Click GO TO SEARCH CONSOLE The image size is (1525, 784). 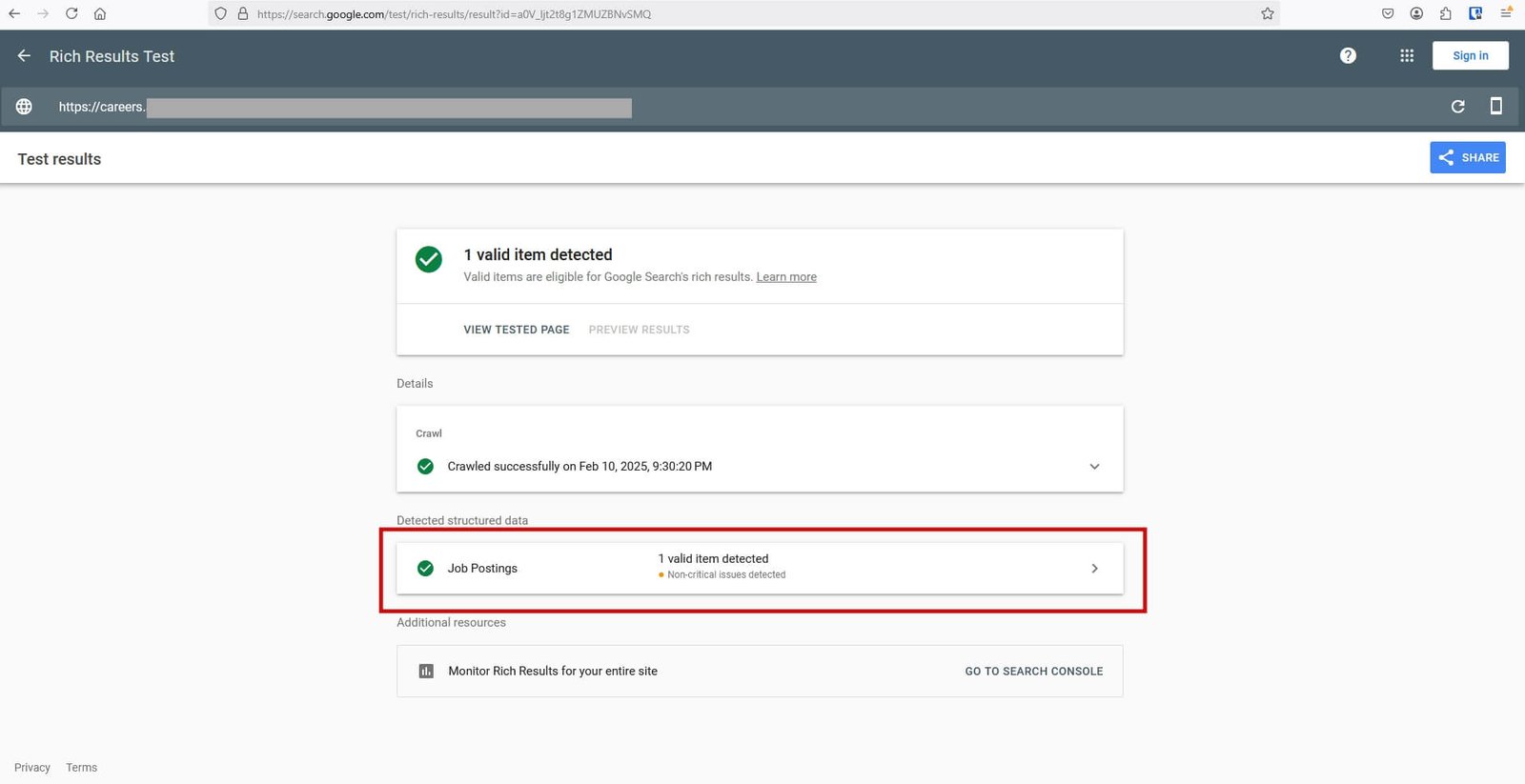click(1034, 672)
